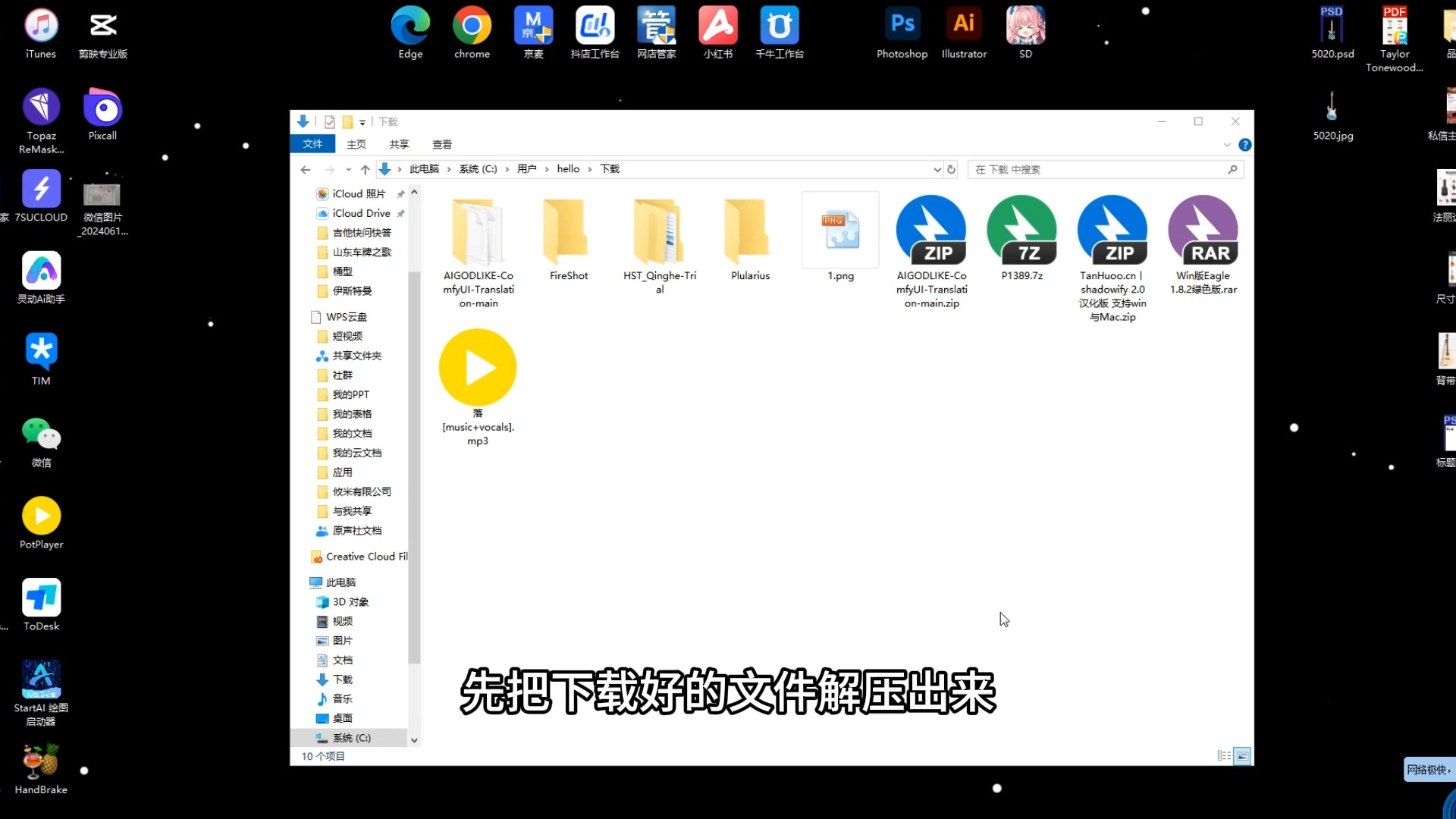
Task: Switch to details list view in status bar
Action: [1222, 755]
